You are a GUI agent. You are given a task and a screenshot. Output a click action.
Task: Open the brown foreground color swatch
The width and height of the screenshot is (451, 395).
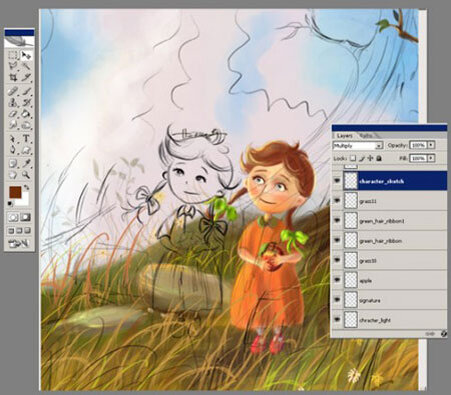click(x=15, y=192)
